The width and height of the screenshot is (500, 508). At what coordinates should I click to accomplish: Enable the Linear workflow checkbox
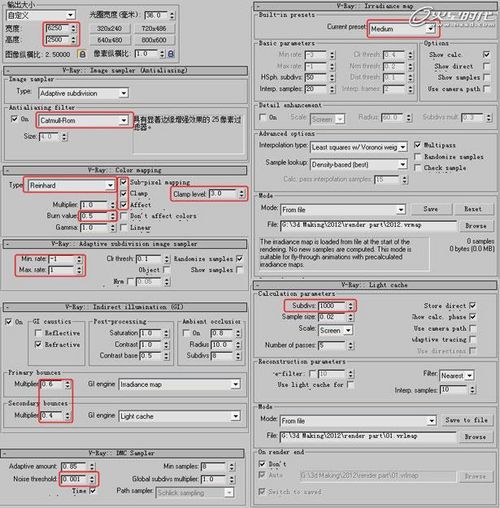click(124, 227)
